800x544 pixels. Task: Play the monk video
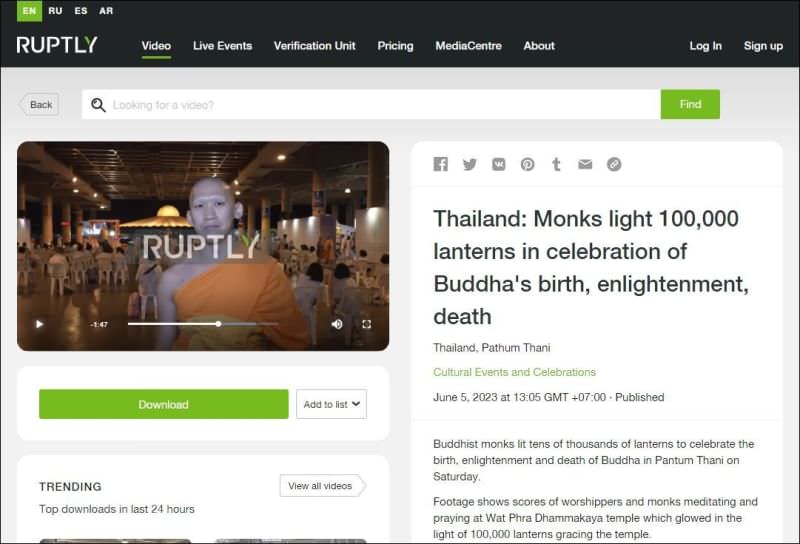[x=39, y=324]
